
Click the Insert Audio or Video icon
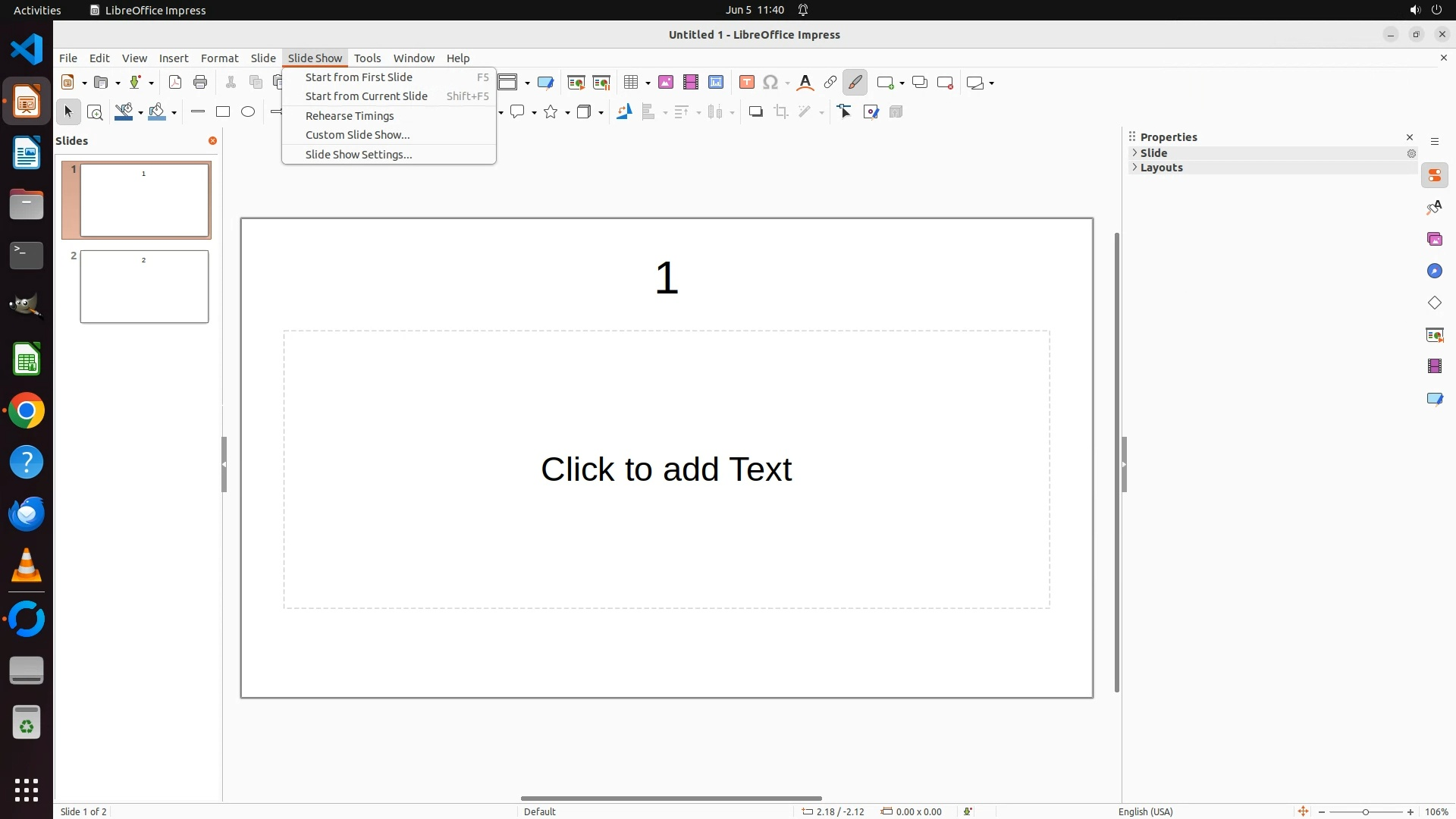click(691, 83)
